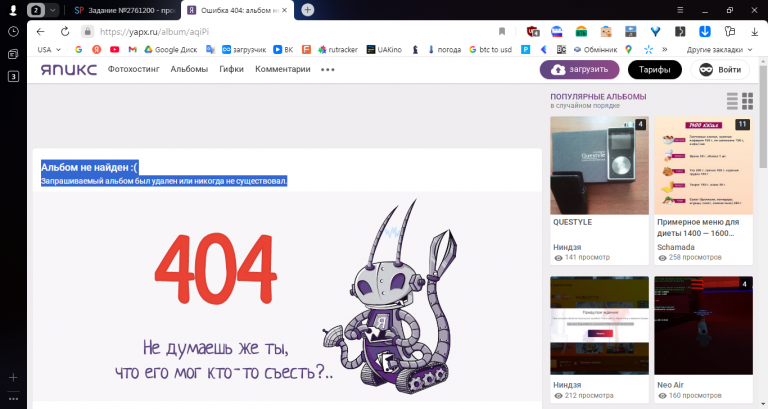Image resolution: width=768 pixels, height=409 pixels.
Task: Open the profile icon in the sidebar
Action: [13, 10]
